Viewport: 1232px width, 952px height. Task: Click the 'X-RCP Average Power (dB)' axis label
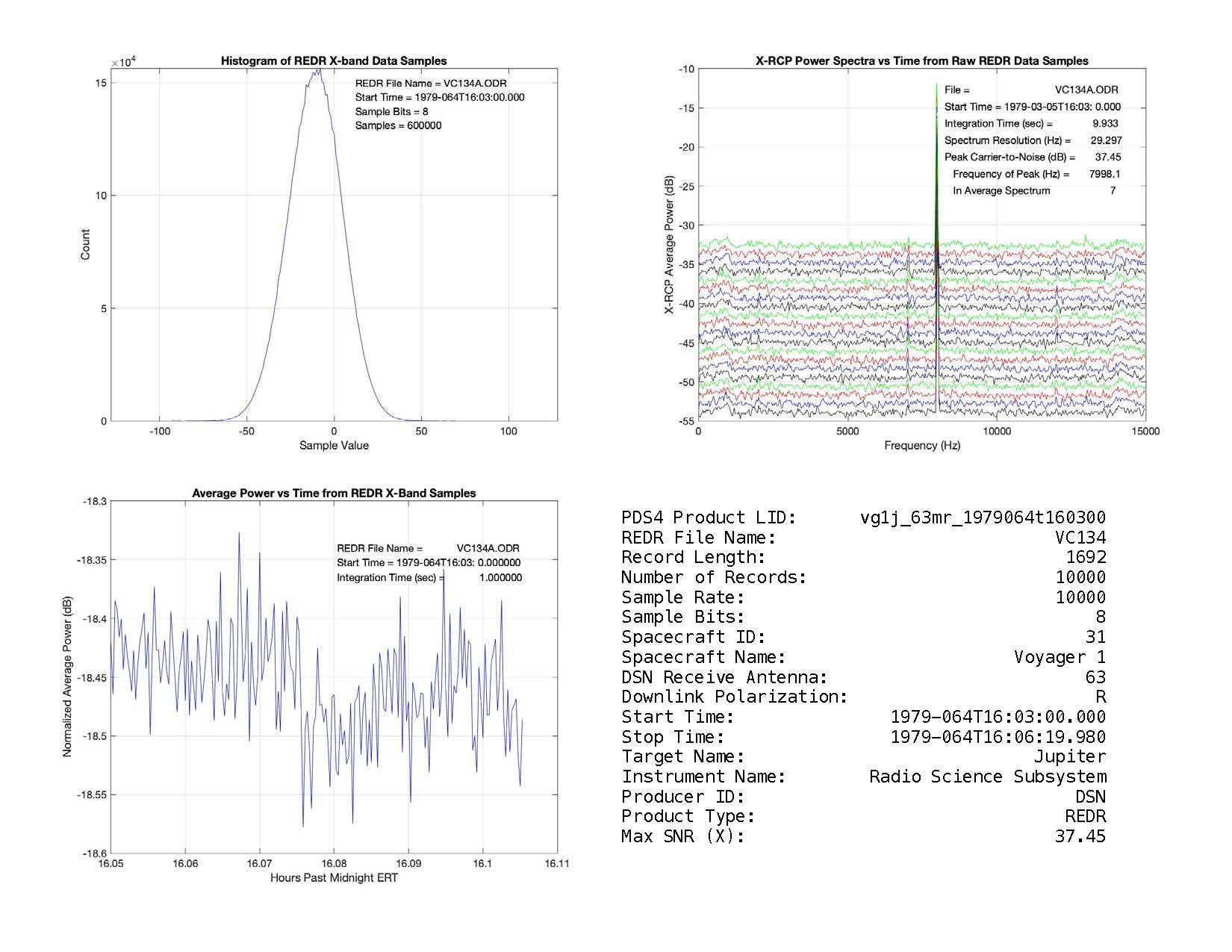(669, 245)
